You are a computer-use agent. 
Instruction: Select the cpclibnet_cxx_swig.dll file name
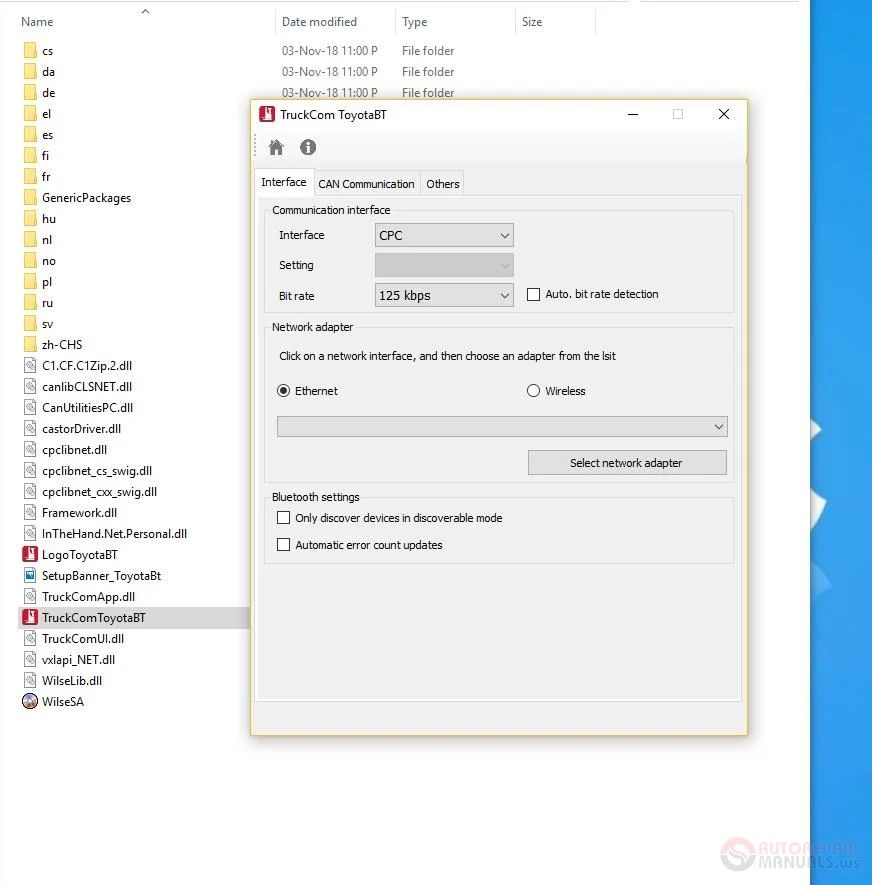tap(99, 492)
